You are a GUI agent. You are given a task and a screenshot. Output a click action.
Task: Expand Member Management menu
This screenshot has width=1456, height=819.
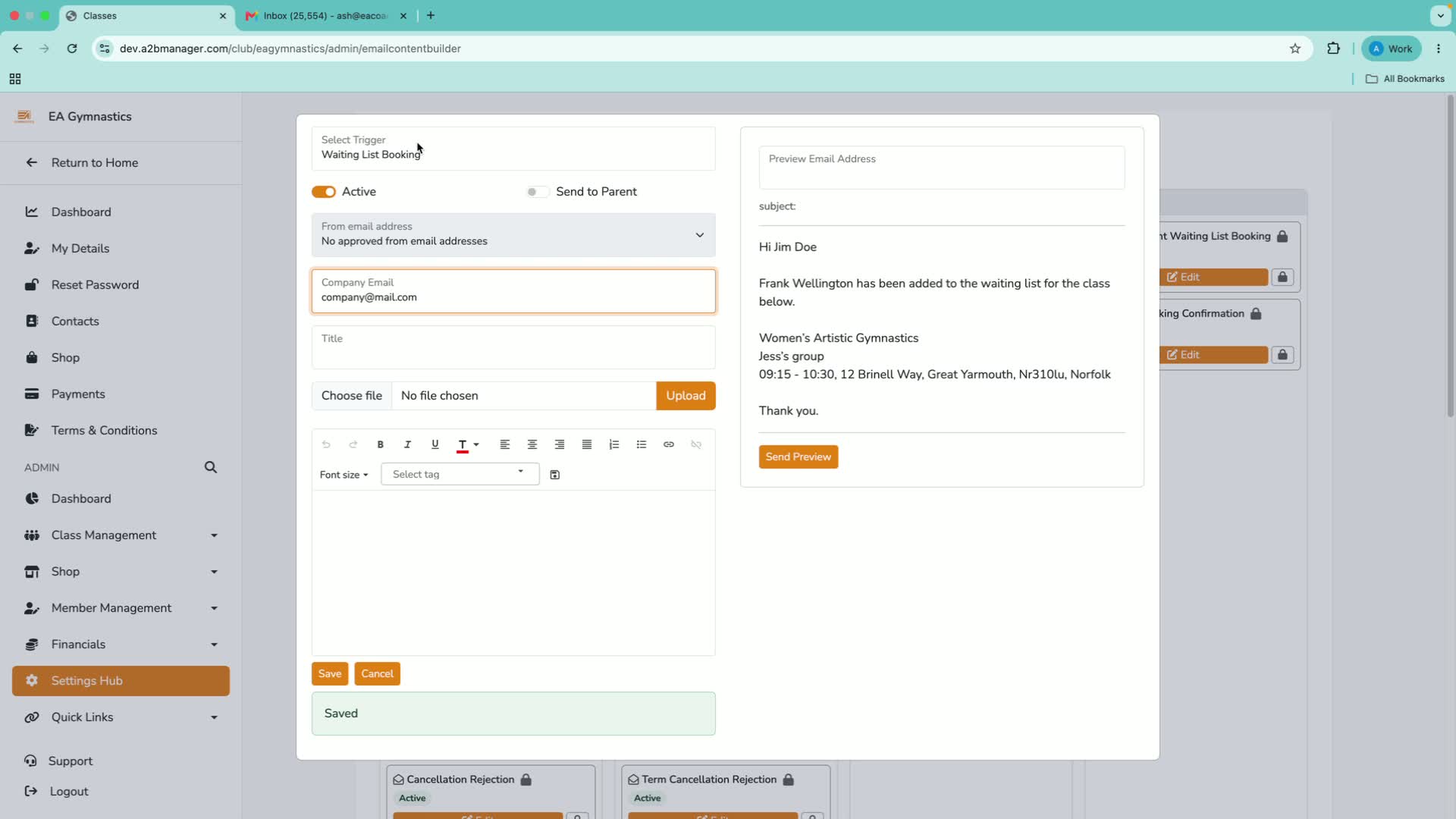pos(121,608)
